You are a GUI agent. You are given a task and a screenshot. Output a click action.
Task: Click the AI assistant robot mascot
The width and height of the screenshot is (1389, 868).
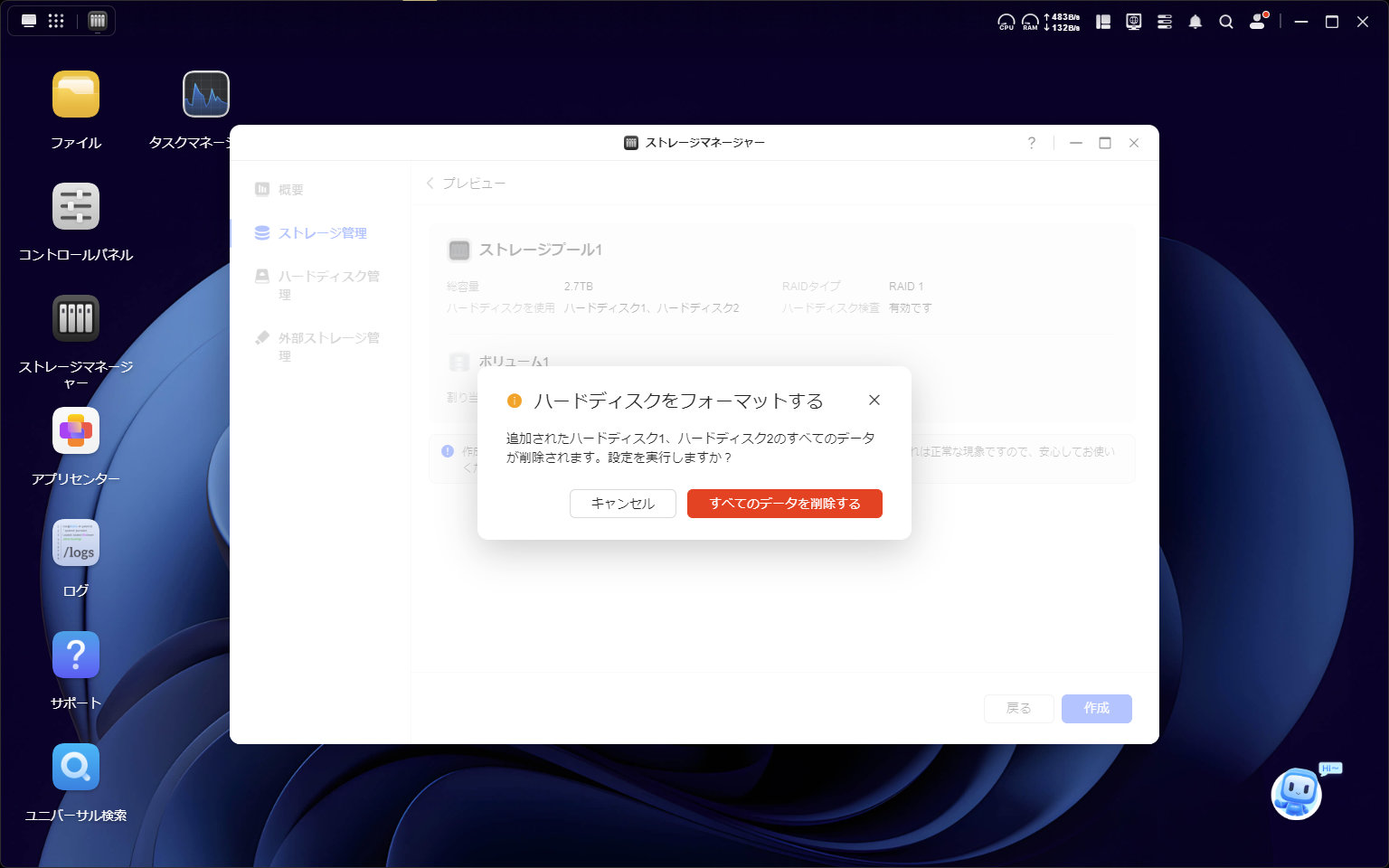pyautogui.click(x=1298, y=794)
